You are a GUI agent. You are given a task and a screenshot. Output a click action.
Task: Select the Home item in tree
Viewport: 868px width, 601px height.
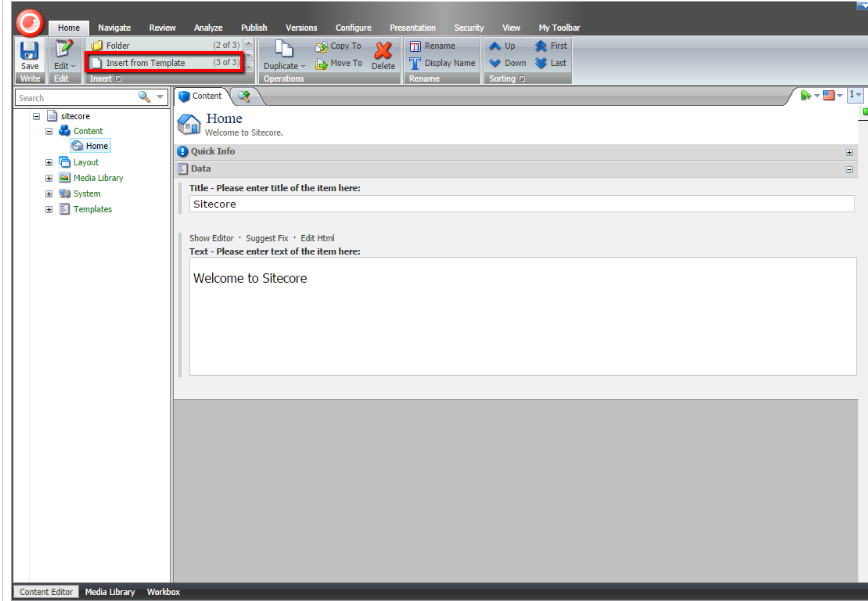pos(91,146)
